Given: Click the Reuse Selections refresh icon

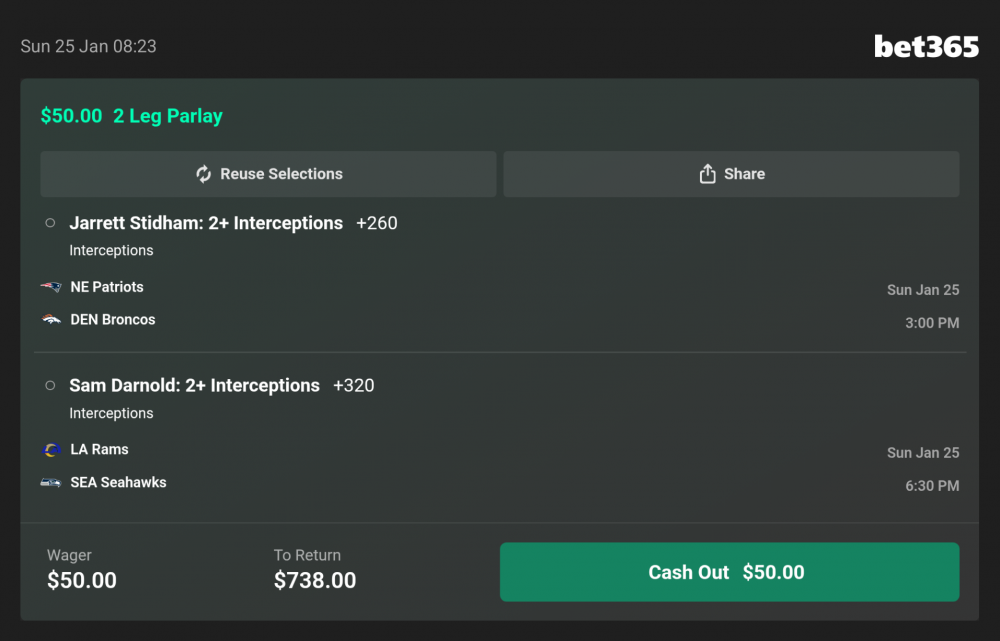Looking at the screenshot, I should [x=204, y=174].
